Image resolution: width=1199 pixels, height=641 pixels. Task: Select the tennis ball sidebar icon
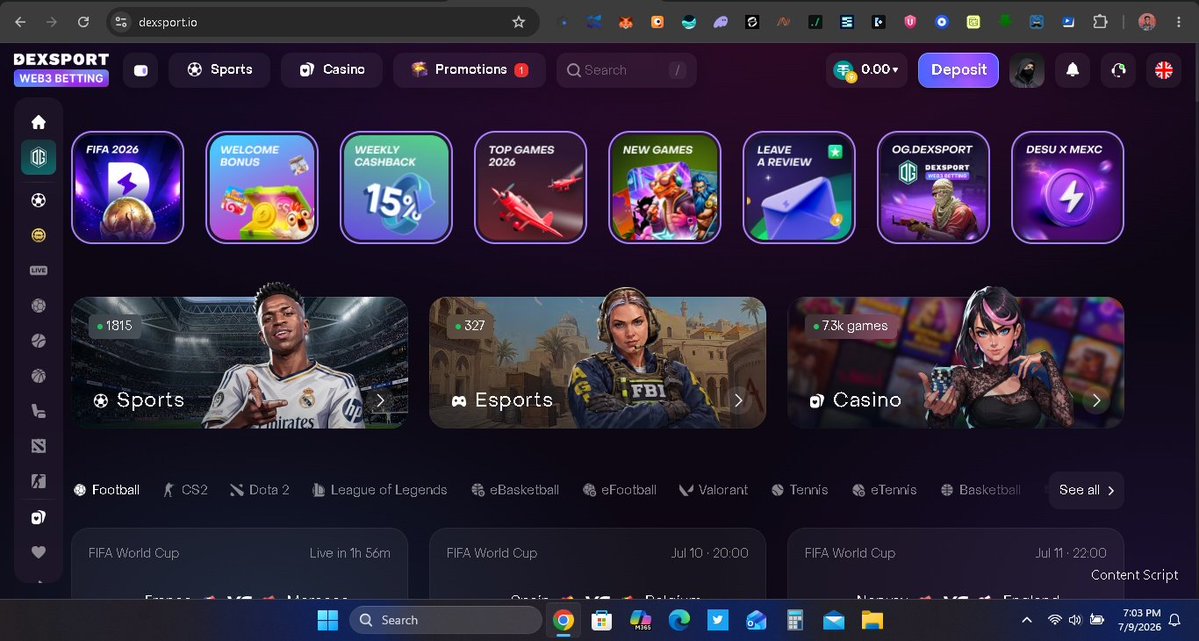pyautogui.click(x=38, y=341)
